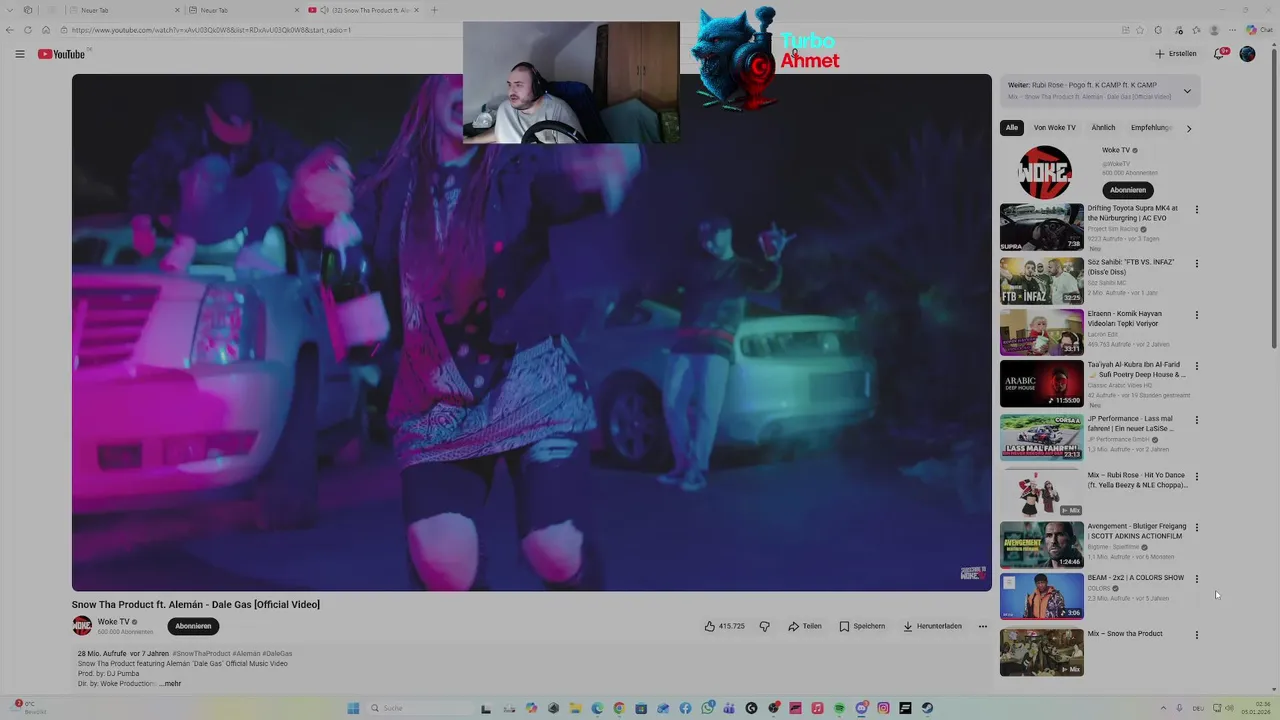Open JP Performance Lass mal fahren title
The width and height of the screenshot is (1280, 720).
[x=1131, y=423]
